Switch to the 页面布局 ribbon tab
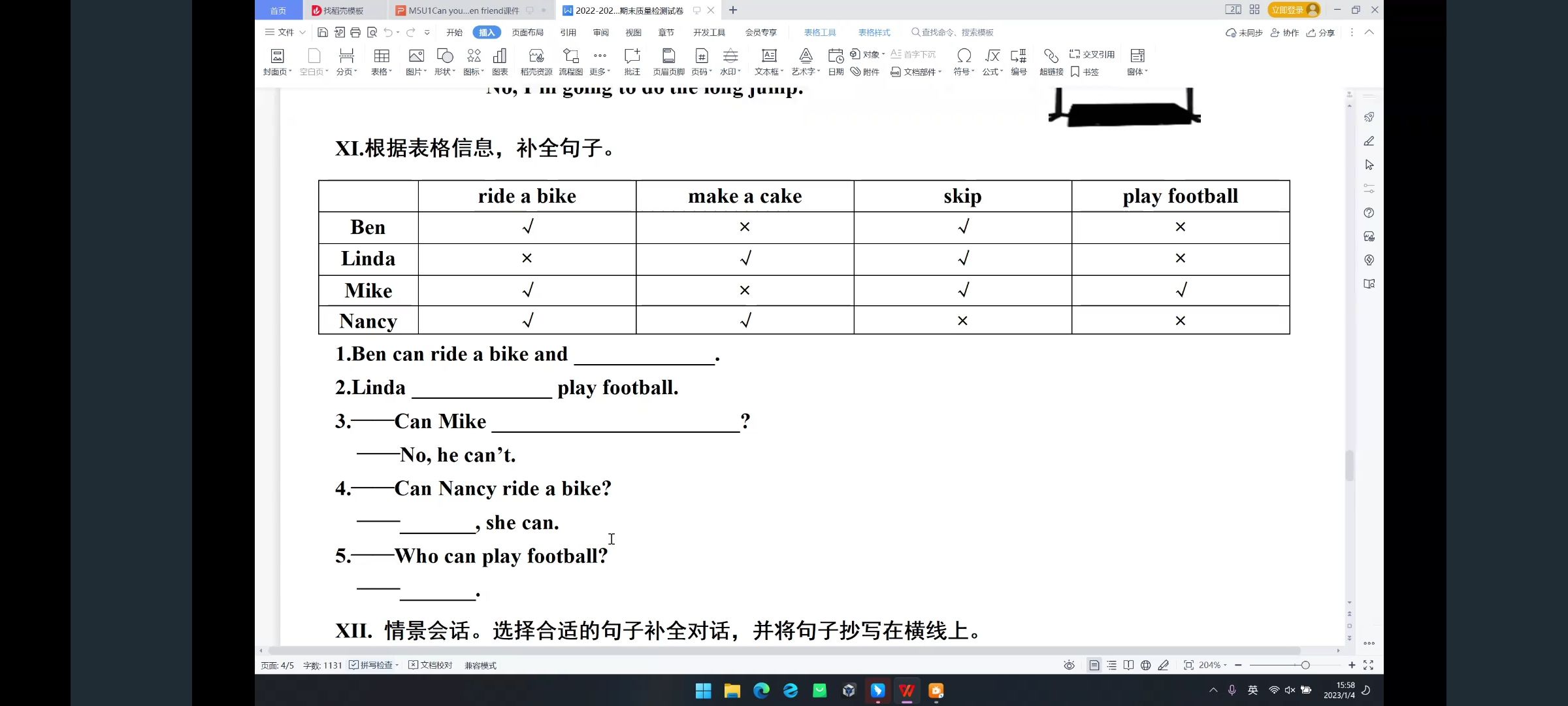Viewport: 1568px width, 706px height. (527, 32)
